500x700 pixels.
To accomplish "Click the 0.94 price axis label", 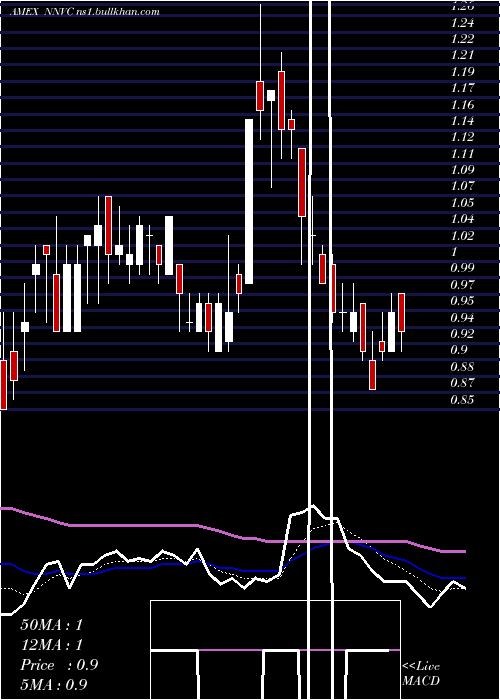I will point(462,317).
